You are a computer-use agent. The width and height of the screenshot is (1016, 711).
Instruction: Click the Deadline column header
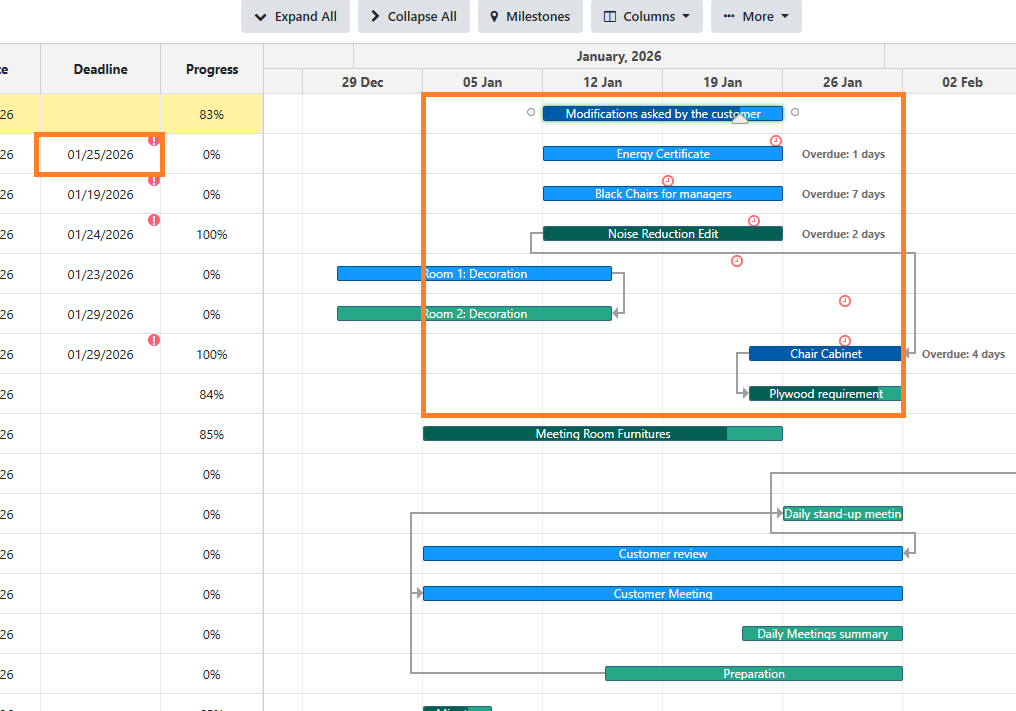coord(100,69)
